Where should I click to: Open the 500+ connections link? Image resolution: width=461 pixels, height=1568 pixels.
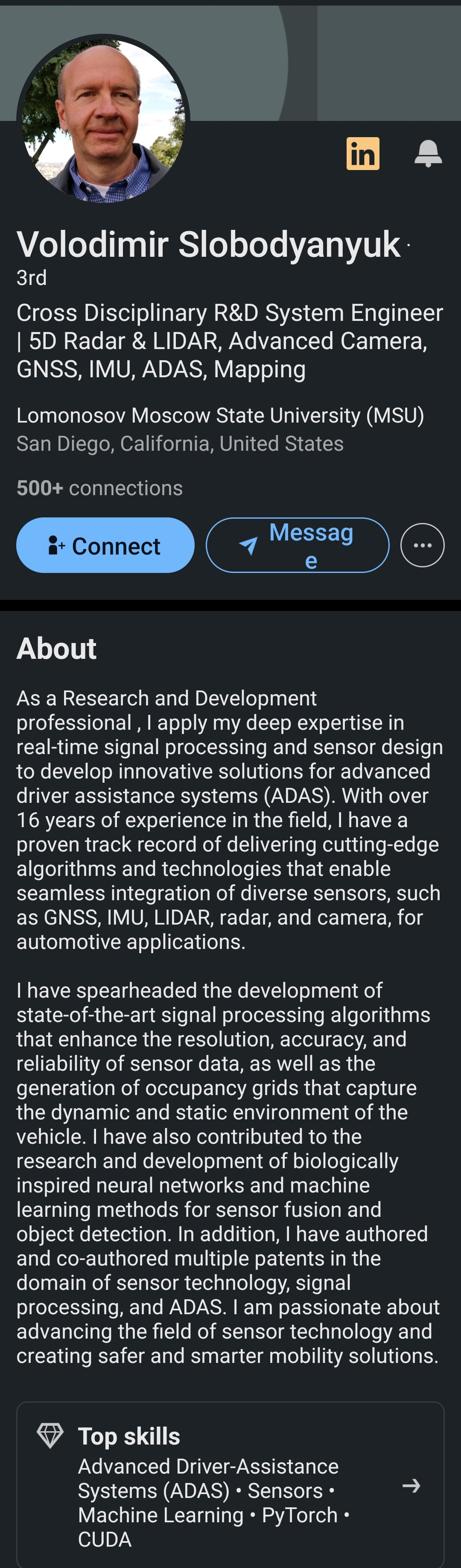point(100,487)
